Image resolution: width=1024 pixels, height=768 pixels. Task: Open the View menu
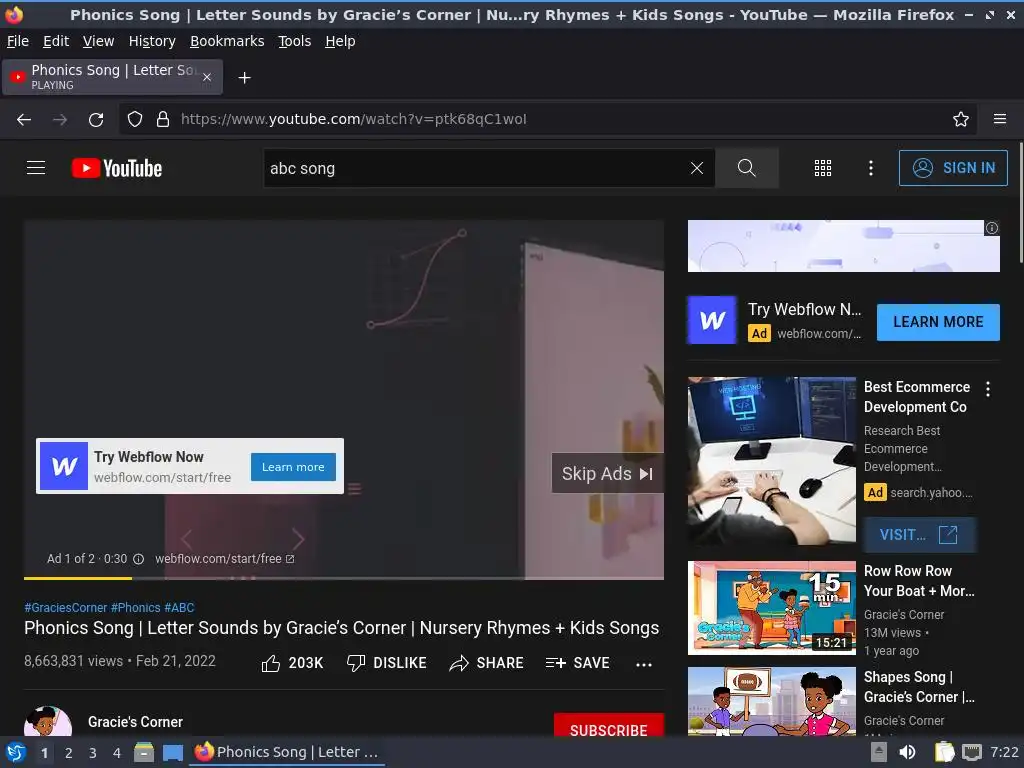[x=99, y=41]
